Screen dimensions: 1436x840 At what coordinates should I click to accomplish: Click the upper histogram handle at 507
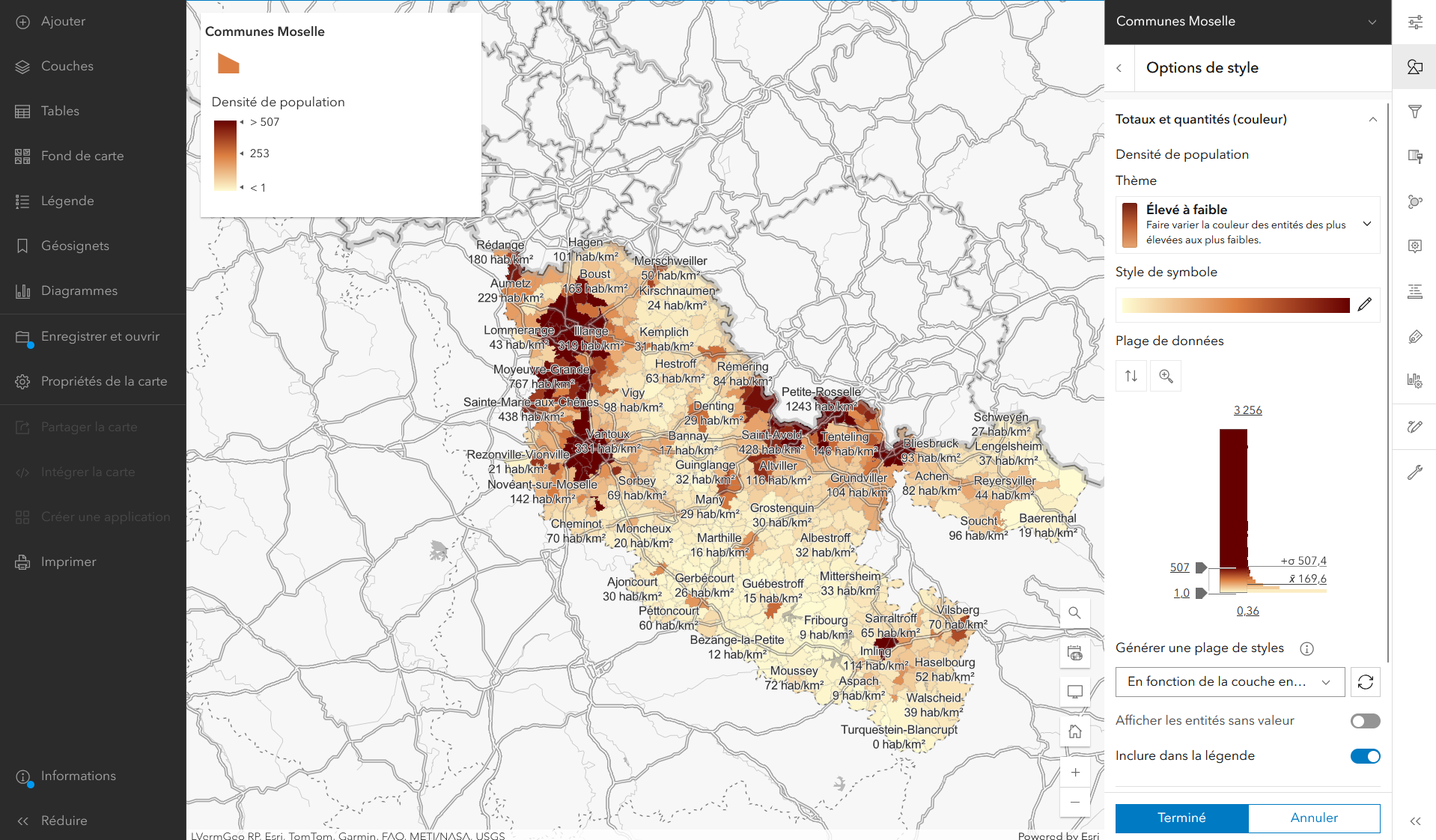[1201, 567]
